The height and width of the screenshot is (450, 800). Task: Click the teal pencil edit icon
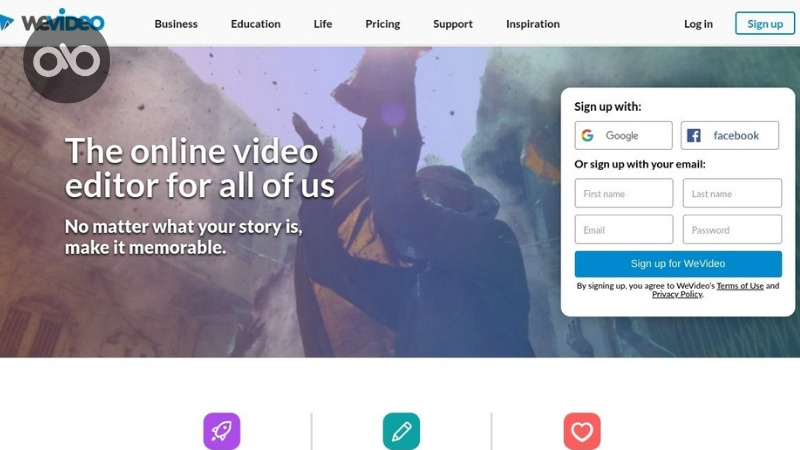[x=402, y=431]
